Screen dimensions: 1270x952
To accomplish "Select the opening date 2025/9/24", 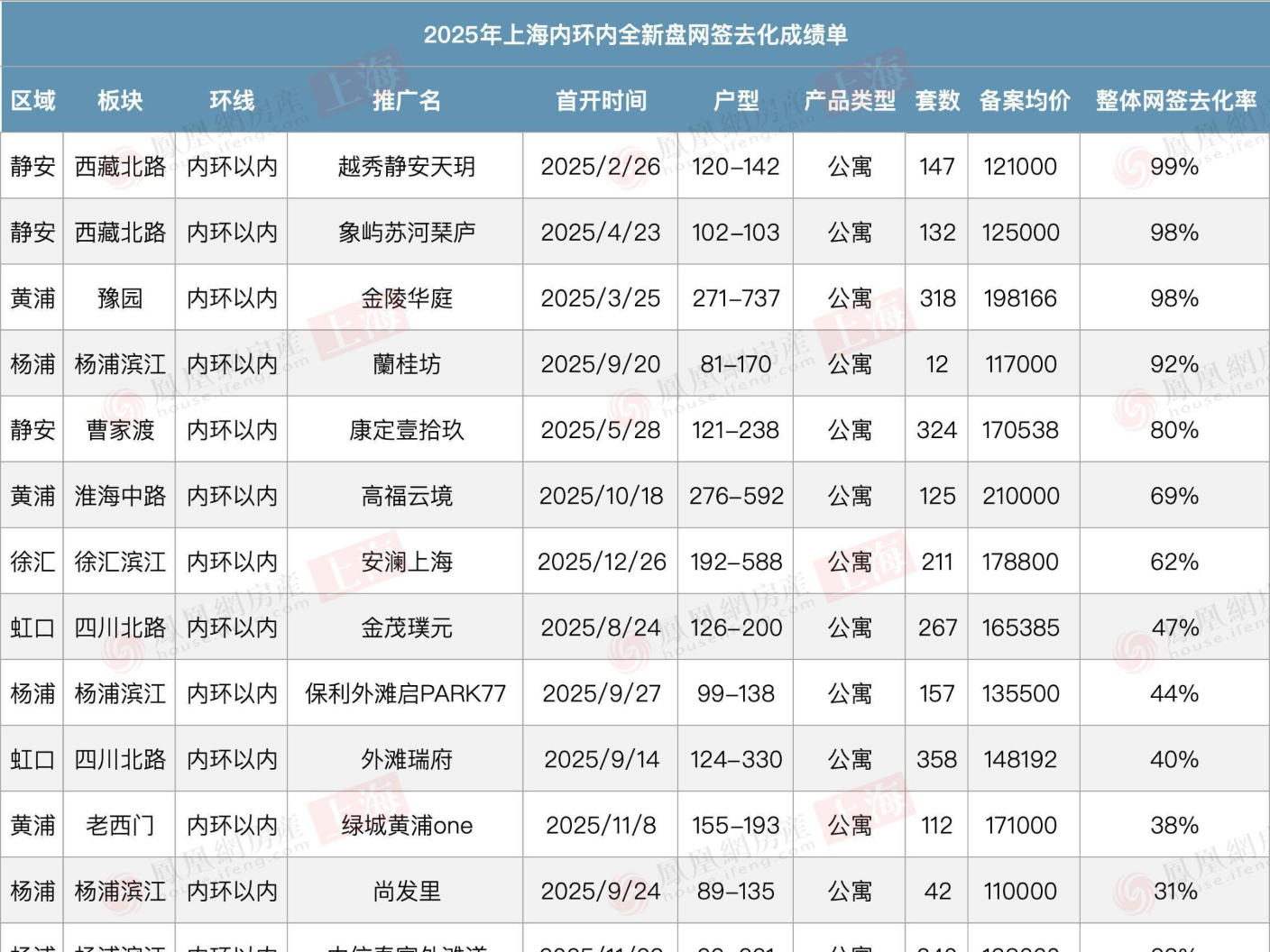I will [601, 891].
